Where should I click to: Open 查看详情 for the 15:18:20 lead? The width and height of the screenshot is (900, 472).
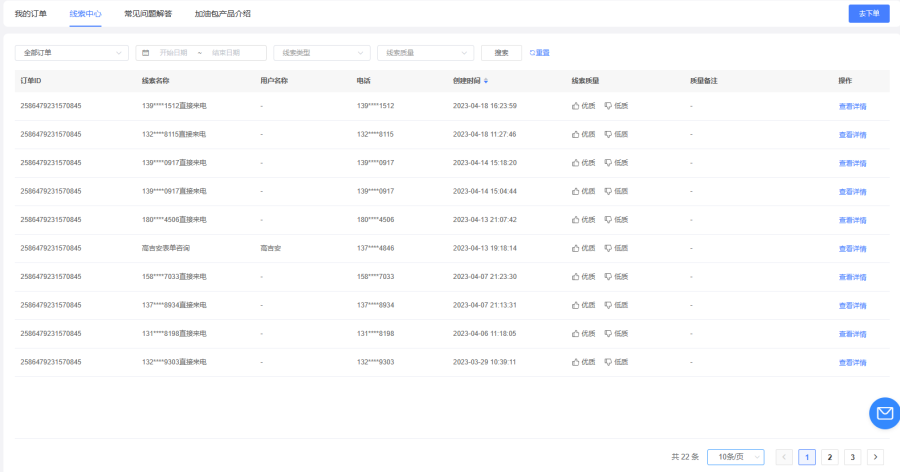coord(852,164)
